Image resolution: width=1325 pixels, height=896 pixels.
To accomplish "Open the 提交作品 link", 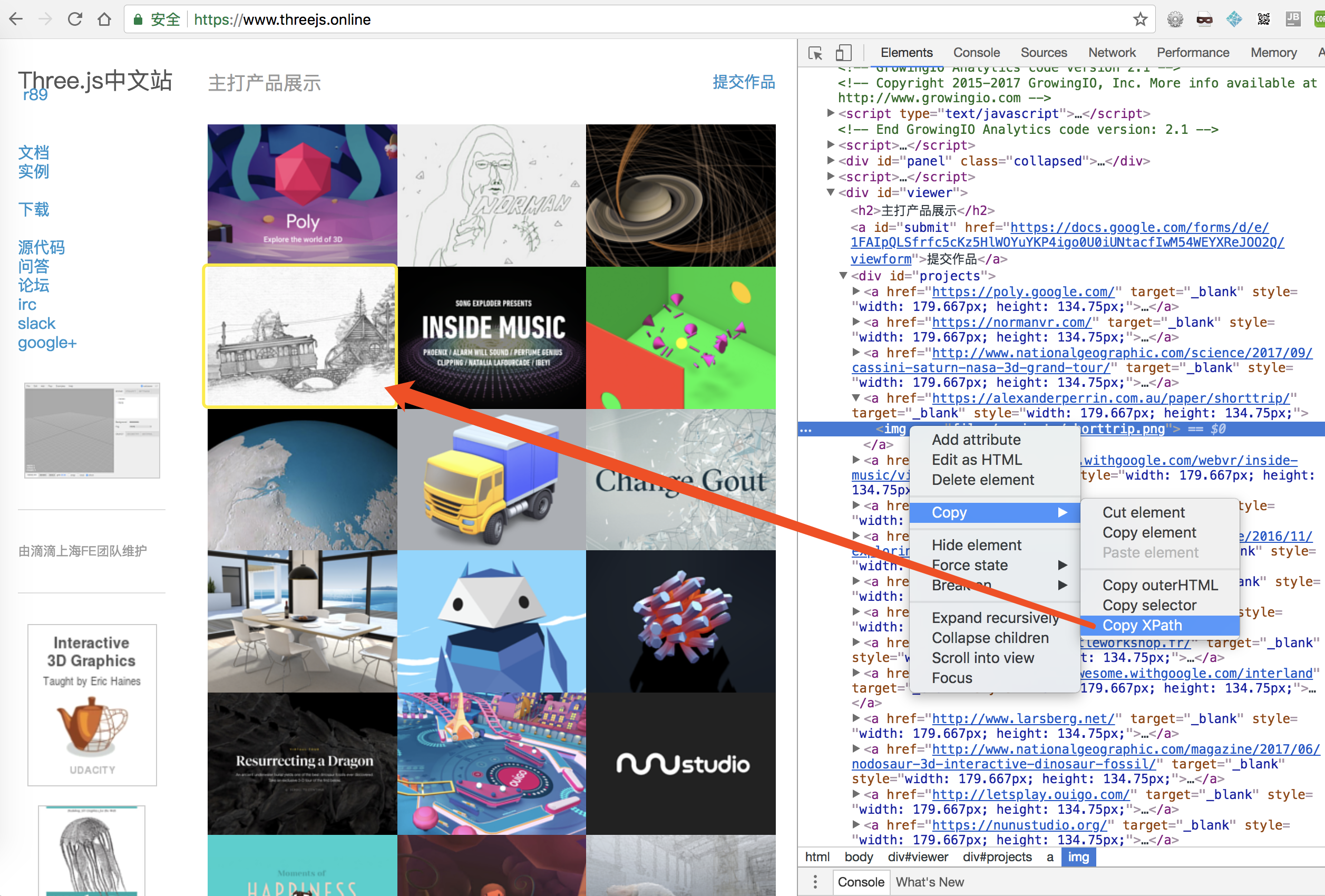I will [744, 83].
